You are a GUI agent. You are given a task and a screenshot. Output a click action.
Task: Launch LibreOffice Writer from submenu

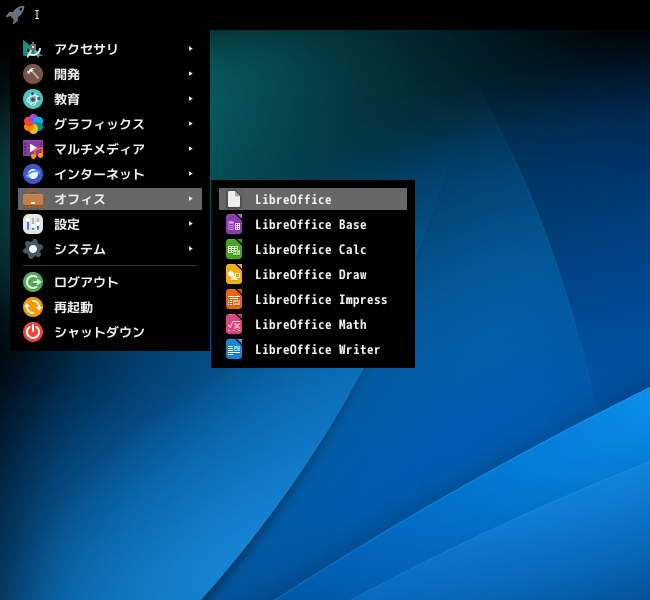coord(313,349)
